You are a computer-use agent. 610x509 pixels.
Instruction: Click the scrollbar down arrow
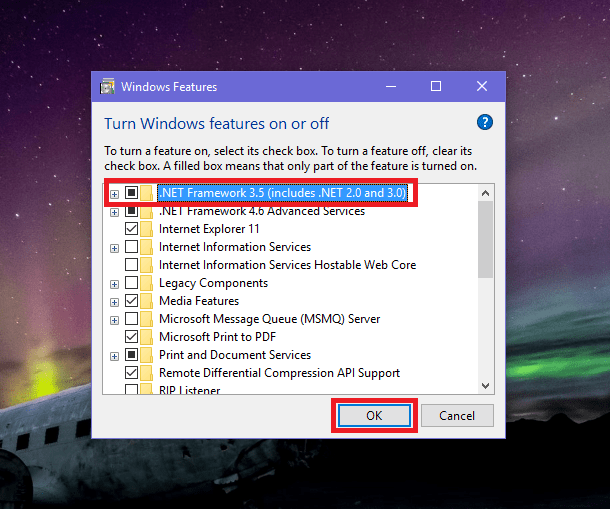(x=485, y=386)
